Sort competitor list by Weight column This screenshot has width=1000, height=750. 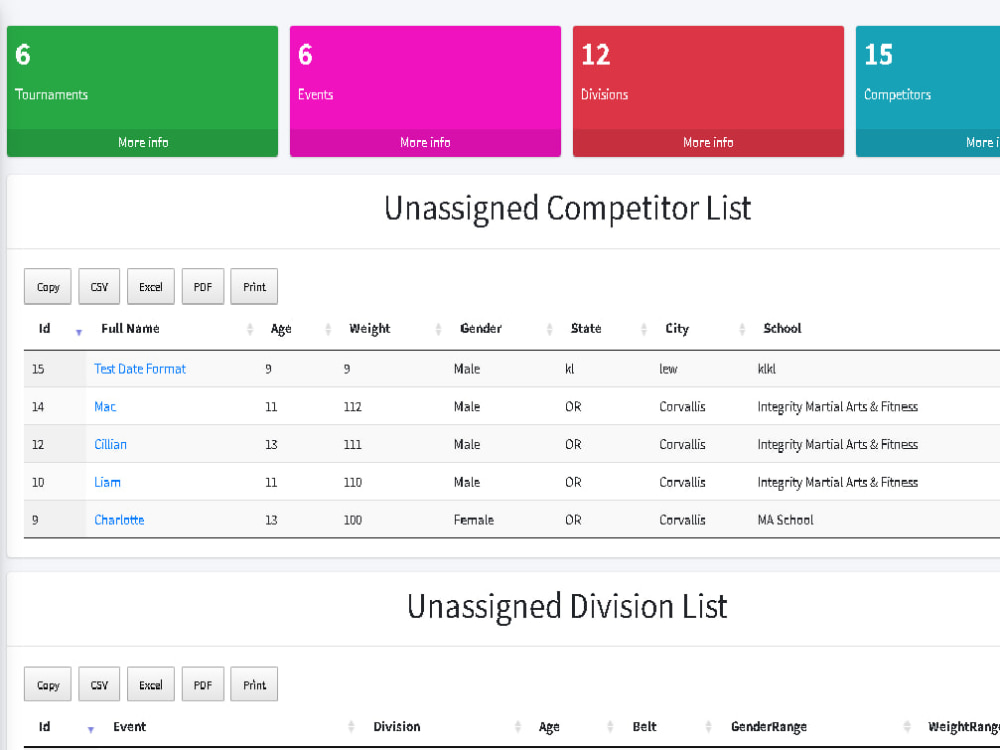[x=390, y=328]
